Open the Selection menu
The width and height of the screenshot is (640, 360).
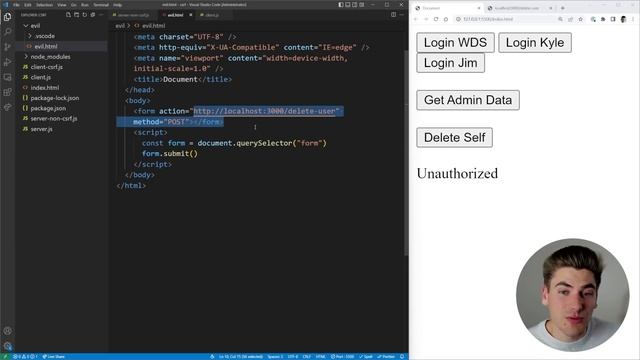tap(44, 5)
